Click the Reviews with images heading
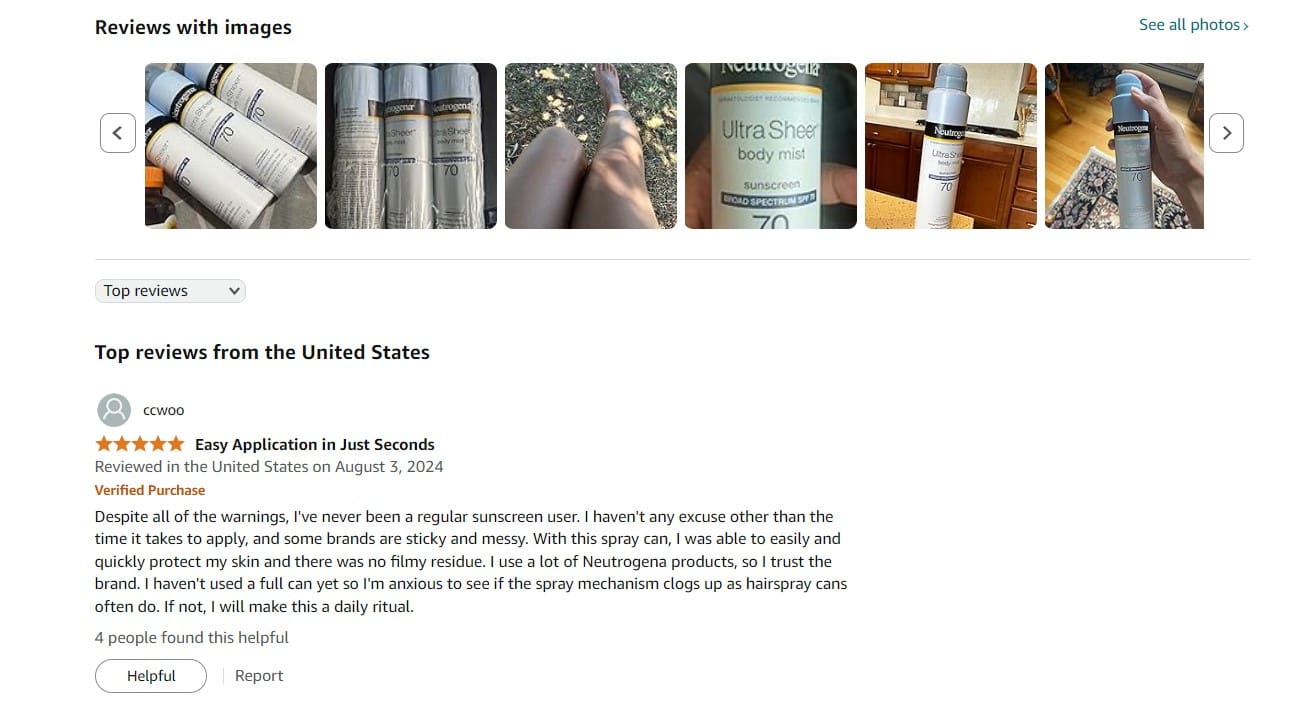1300x712 pixels. tap(193, 27)
